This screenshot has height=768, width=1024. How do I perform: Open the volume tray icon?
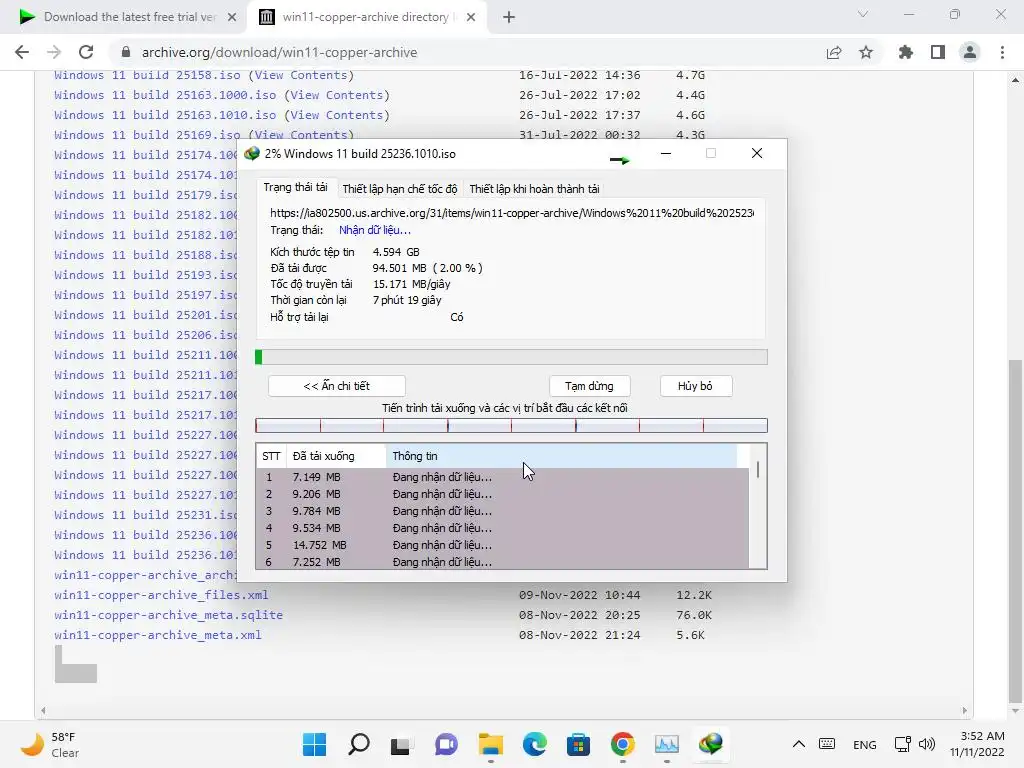pyautogui.click(x=927, y=744)
